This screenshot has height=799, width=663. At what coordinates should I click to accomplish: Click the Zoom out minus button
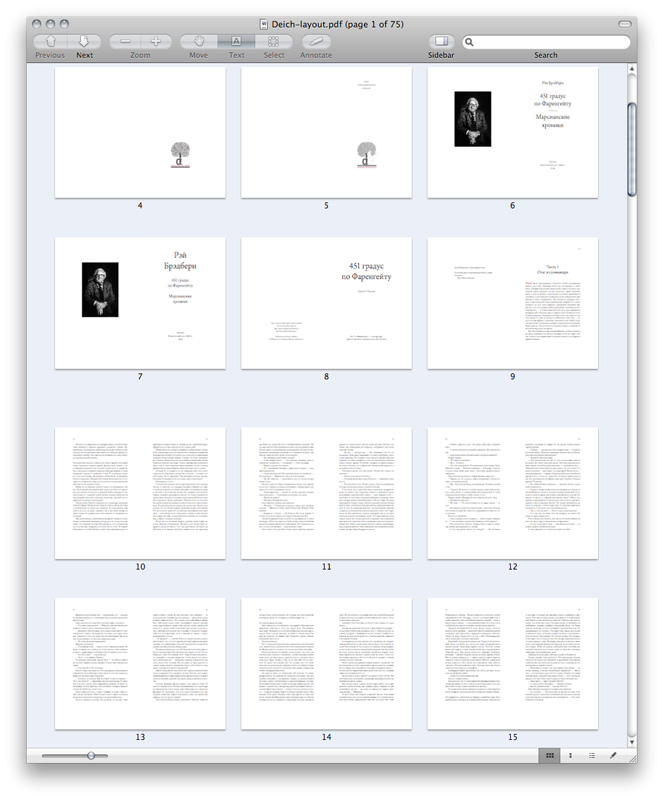(x=125, y=42)
